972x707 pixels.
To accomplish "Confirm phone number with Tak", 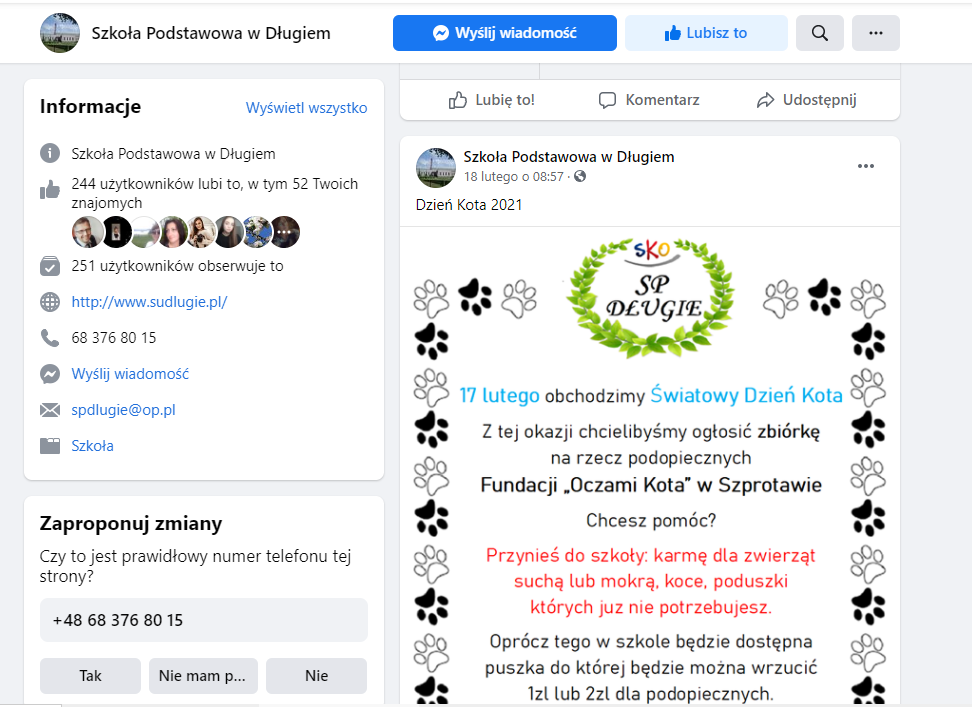I will (91, 675).
